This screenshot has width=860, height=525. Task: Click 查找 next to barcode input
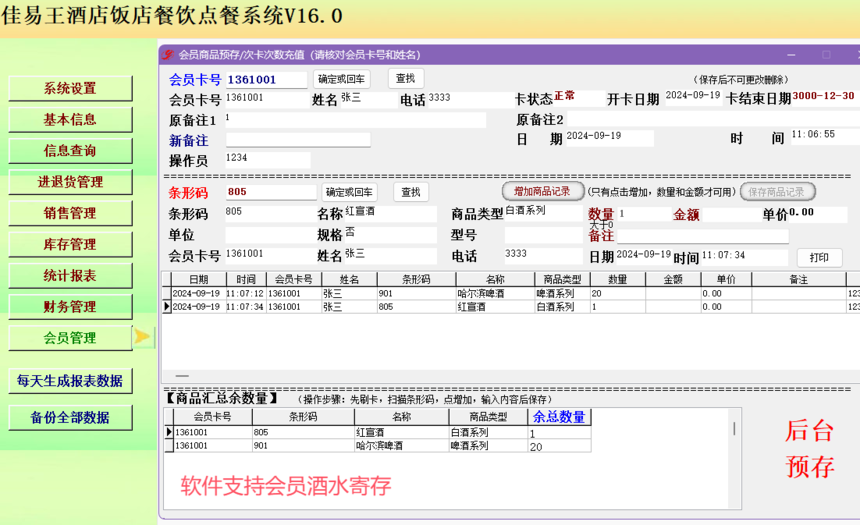coord(411,192)
